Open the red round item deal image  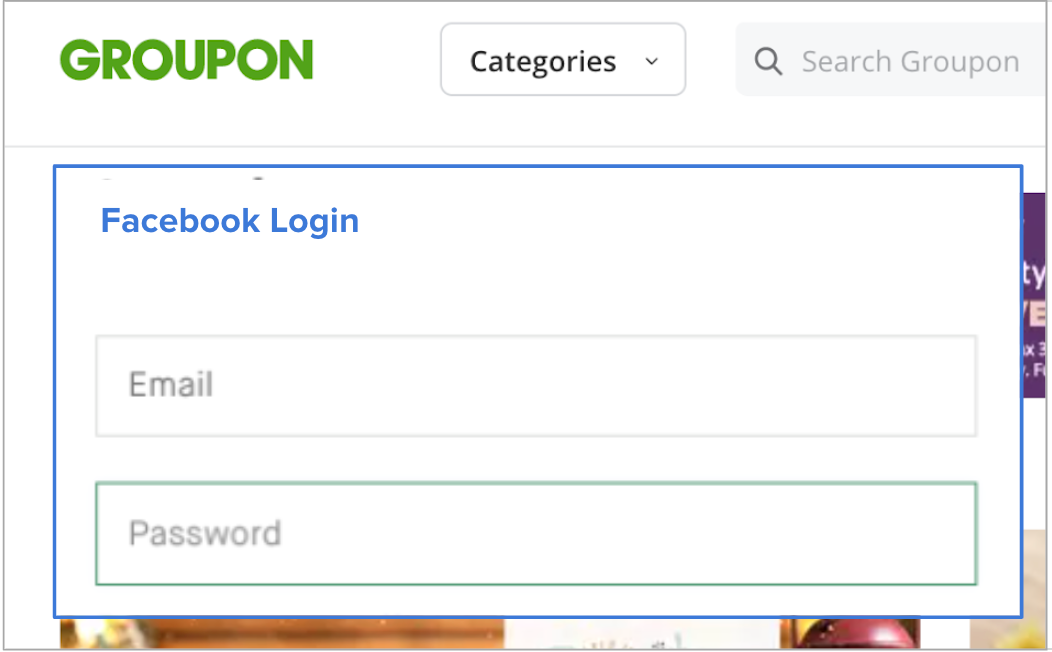[849, 633]
